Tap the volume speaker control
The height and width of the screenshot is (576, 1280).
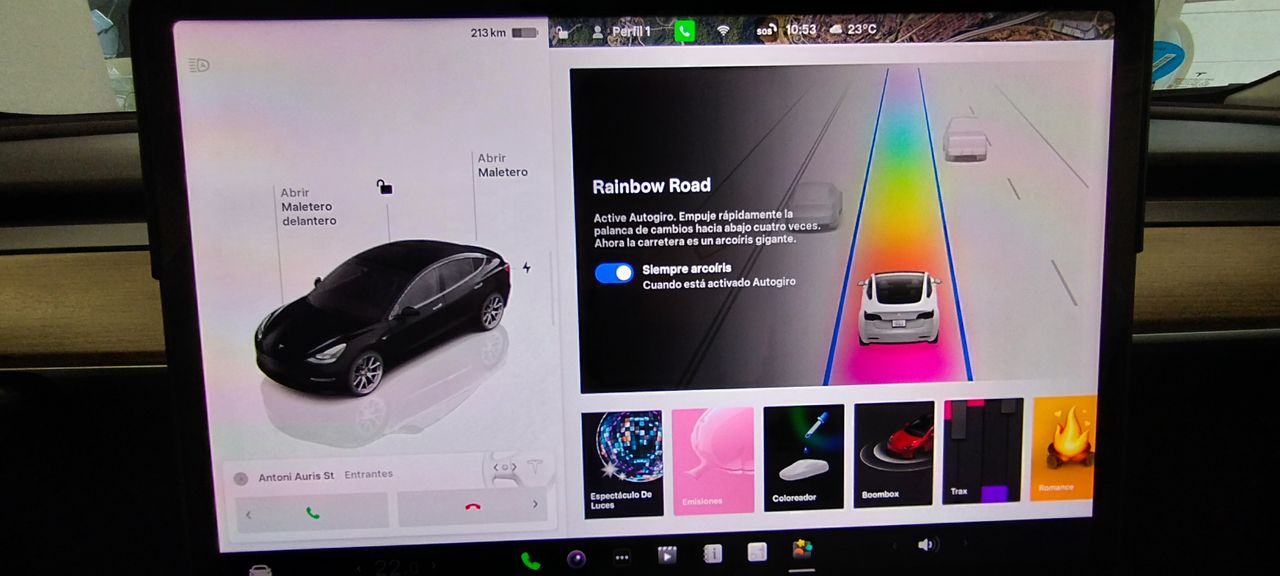926,544
